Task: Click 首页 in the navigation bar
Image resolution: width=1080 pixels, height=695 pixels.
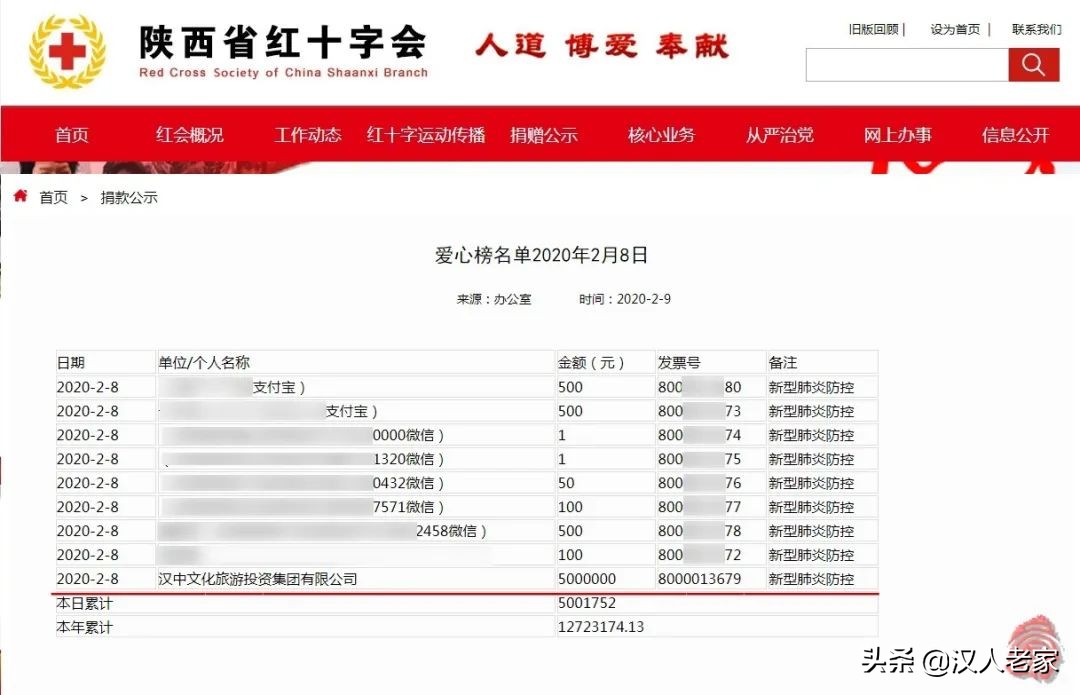Action: pyautogui.click(x=71, y=133)
